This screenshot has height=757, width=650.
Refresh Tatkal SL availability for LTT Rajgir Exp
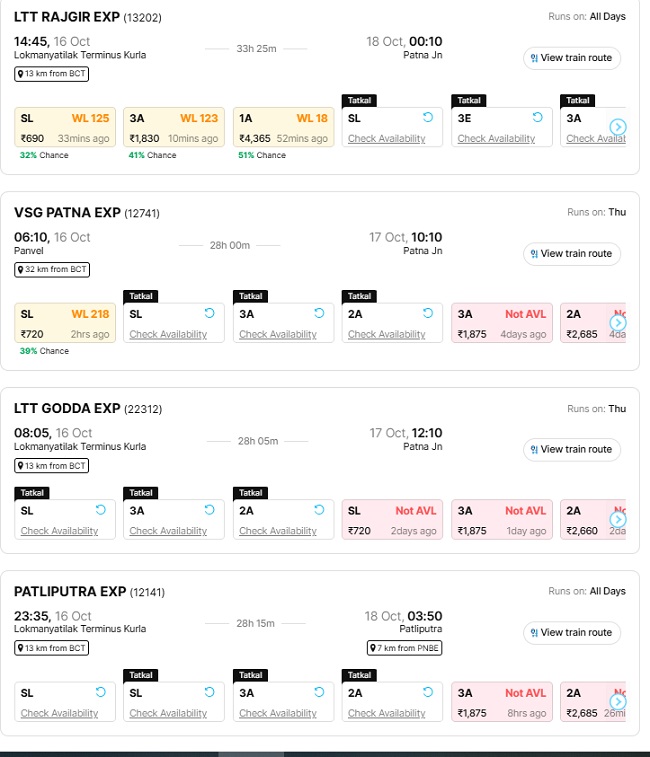point(428,118)
